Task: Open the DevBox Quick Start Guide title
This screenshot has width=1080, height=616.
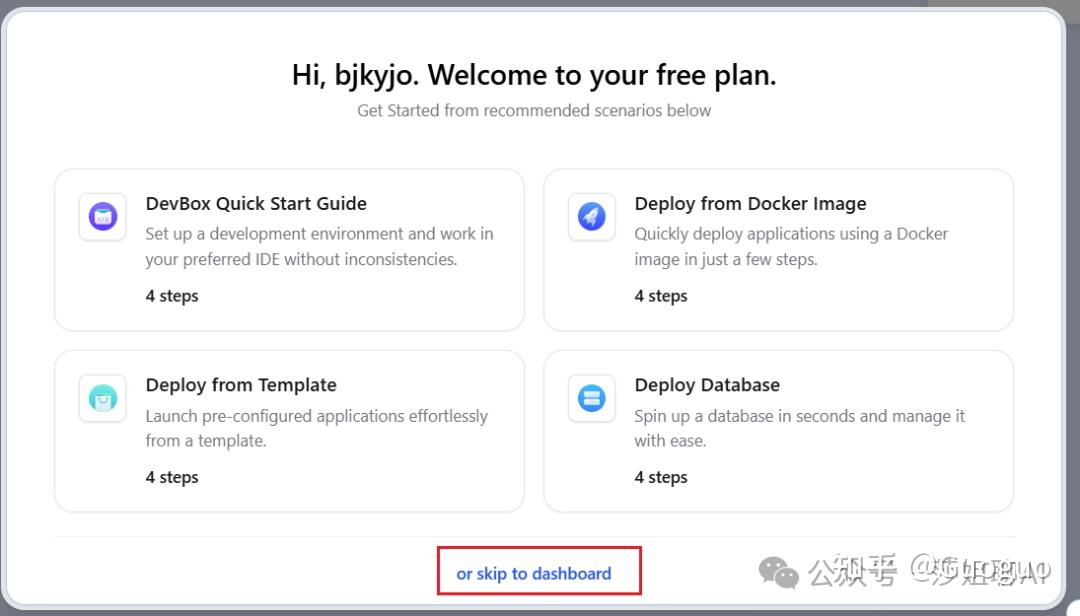Action: [256, 204]
